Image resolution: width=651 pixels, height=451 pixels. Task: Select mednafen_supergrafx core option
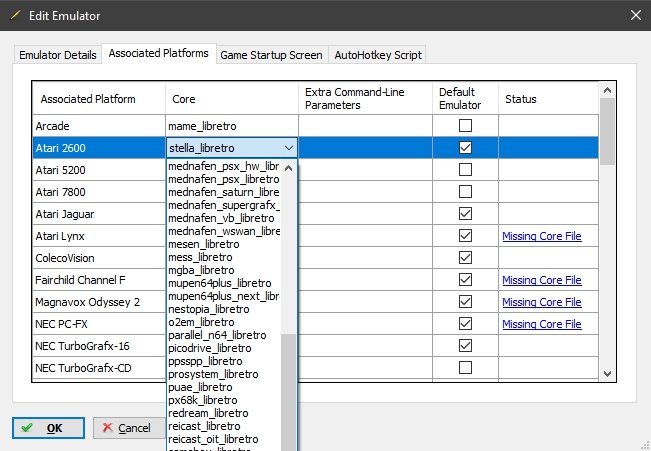224,205
